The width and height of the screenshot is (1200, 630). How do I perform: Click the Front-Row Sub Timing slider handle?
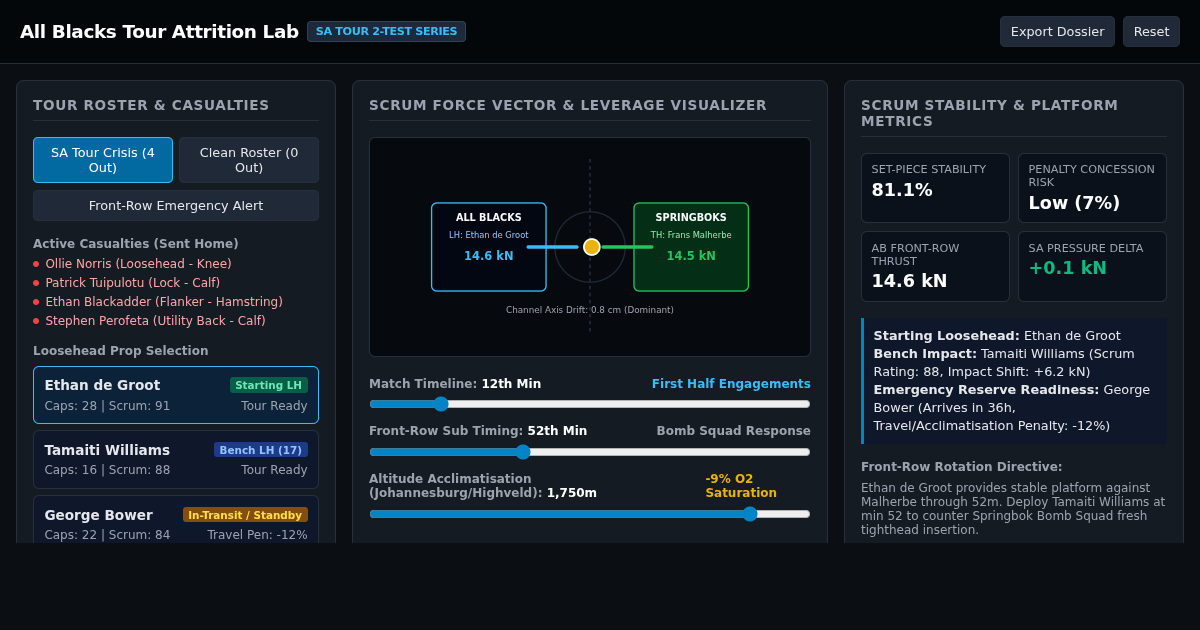coord(523,451)
